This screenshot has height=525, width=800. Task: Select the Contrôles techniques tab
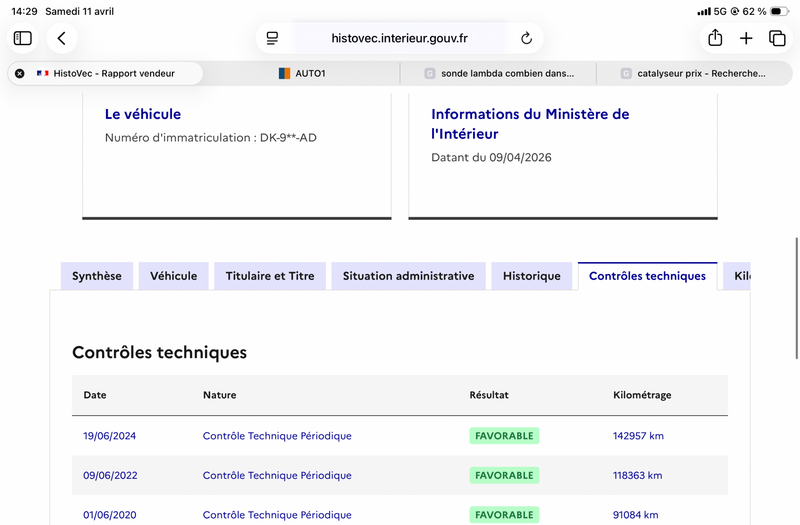pyautogui.click(x=647, y=276)
